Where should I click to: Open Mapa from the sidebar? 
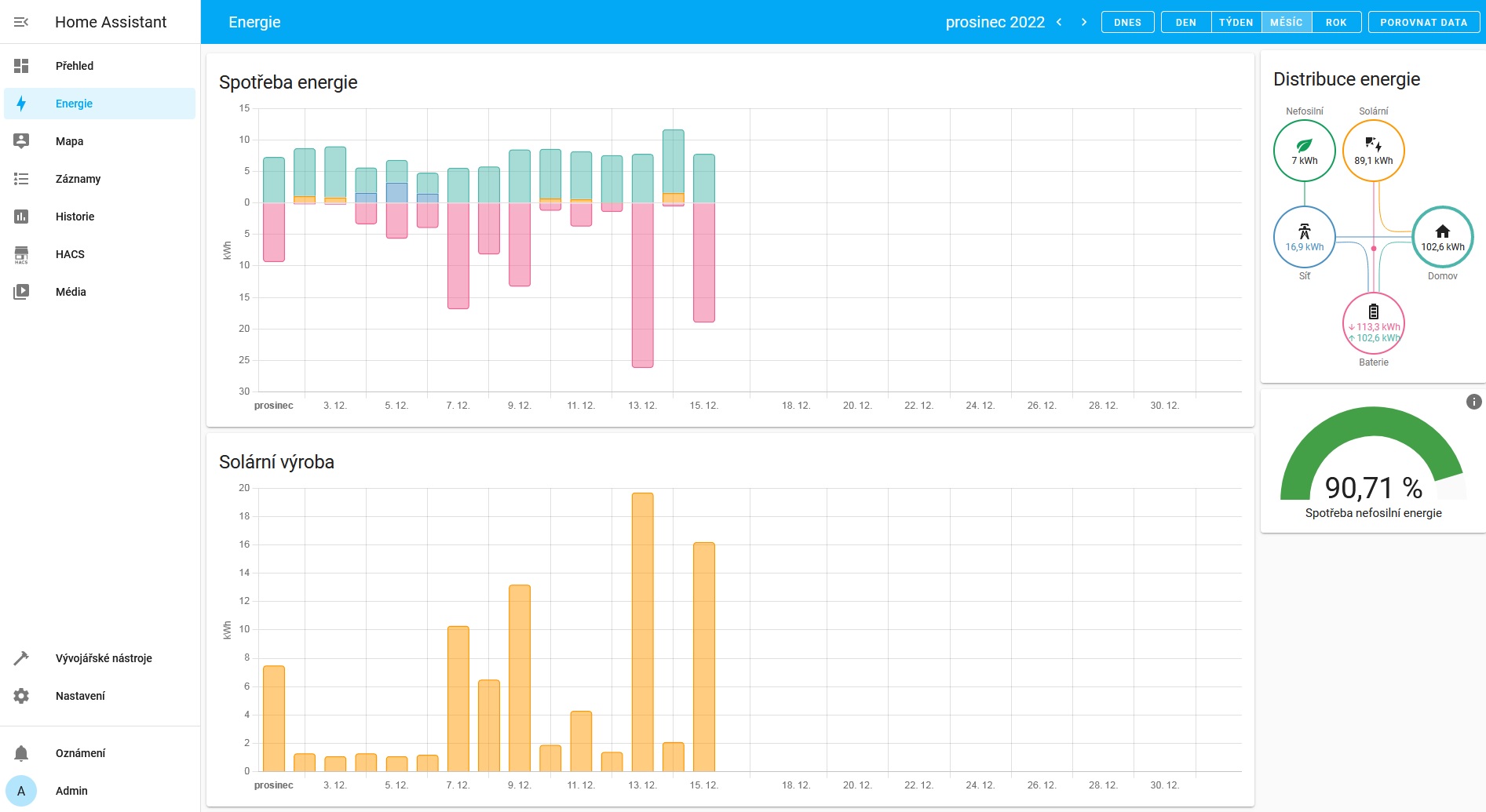click(69, 141)
